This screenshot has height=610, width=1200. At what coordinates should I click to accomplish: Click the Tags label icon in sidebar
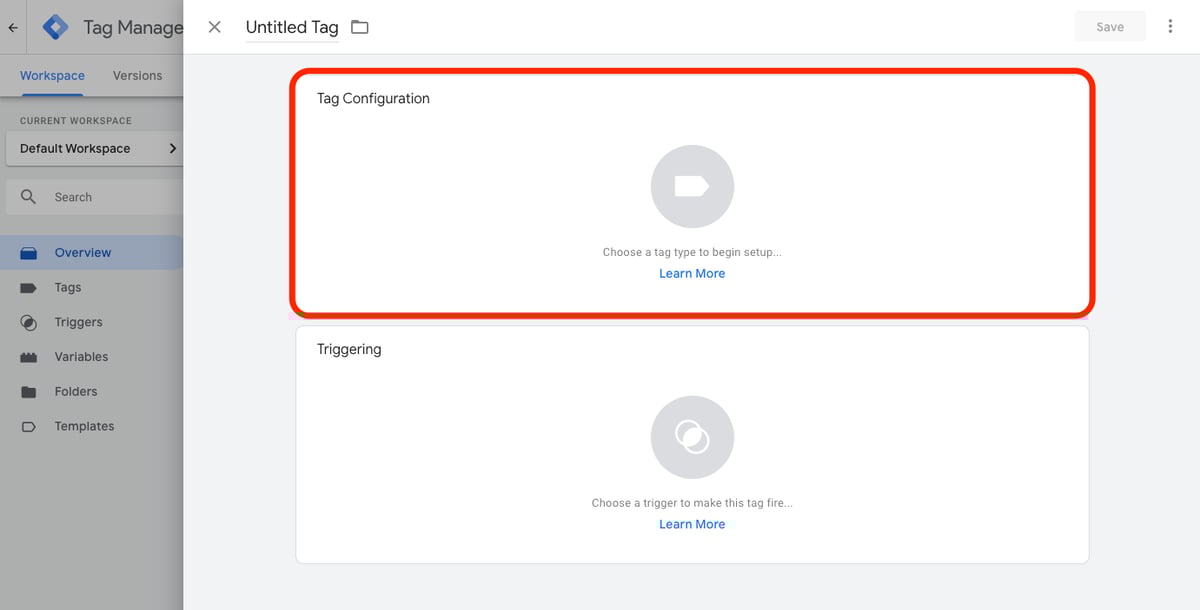point(28,287)
